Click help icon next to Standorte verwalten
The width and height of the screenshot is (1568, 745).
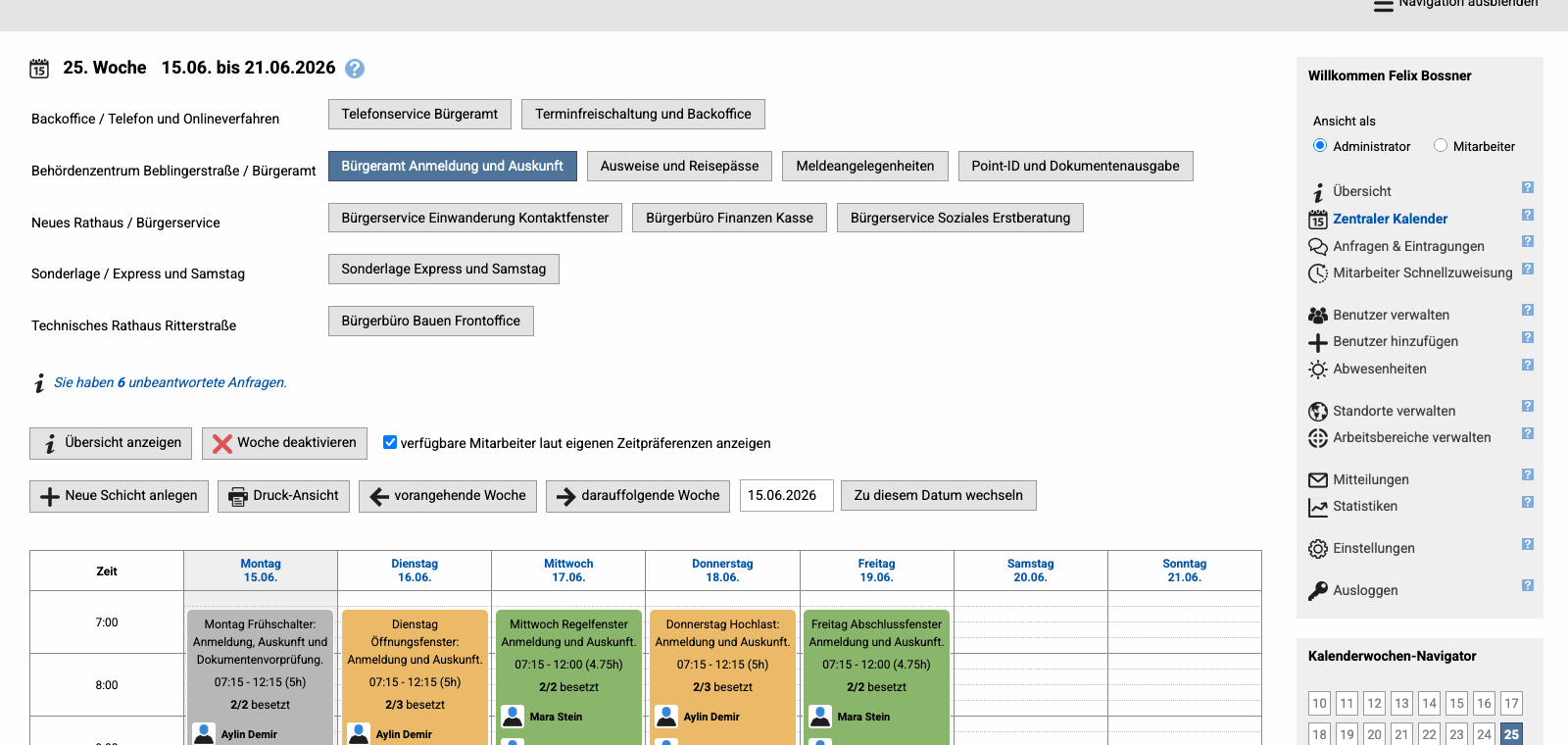coord(1528,406)
